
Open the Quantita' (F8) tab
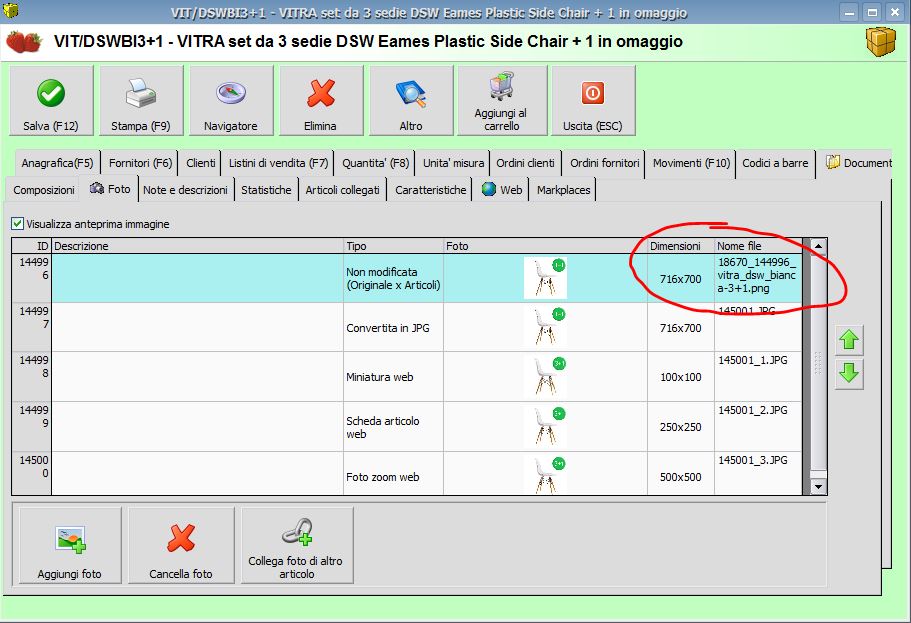tap(375, 163)
